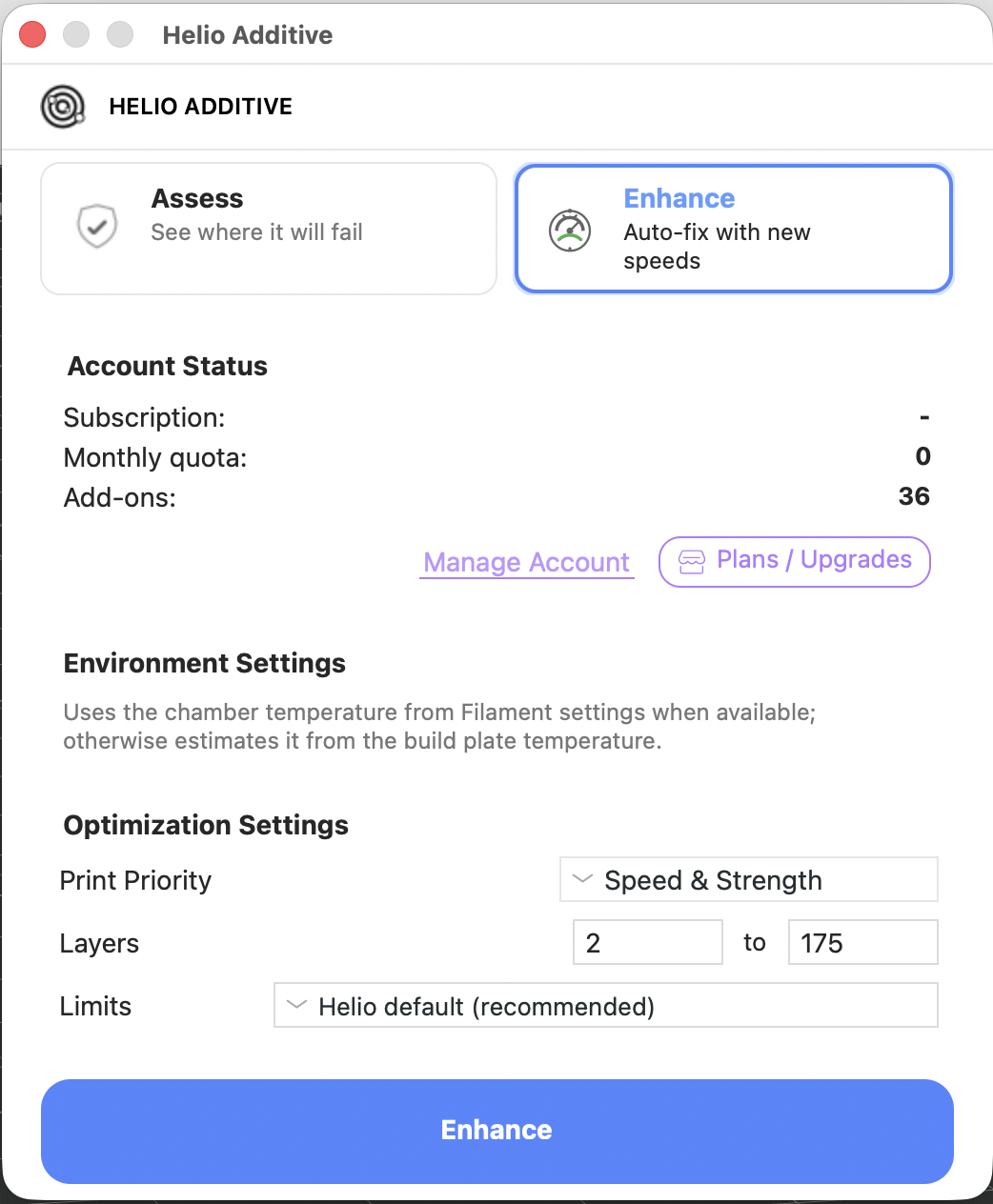
Task: Minimize the Helio Additive window
Action: click(x=76, y=35)
